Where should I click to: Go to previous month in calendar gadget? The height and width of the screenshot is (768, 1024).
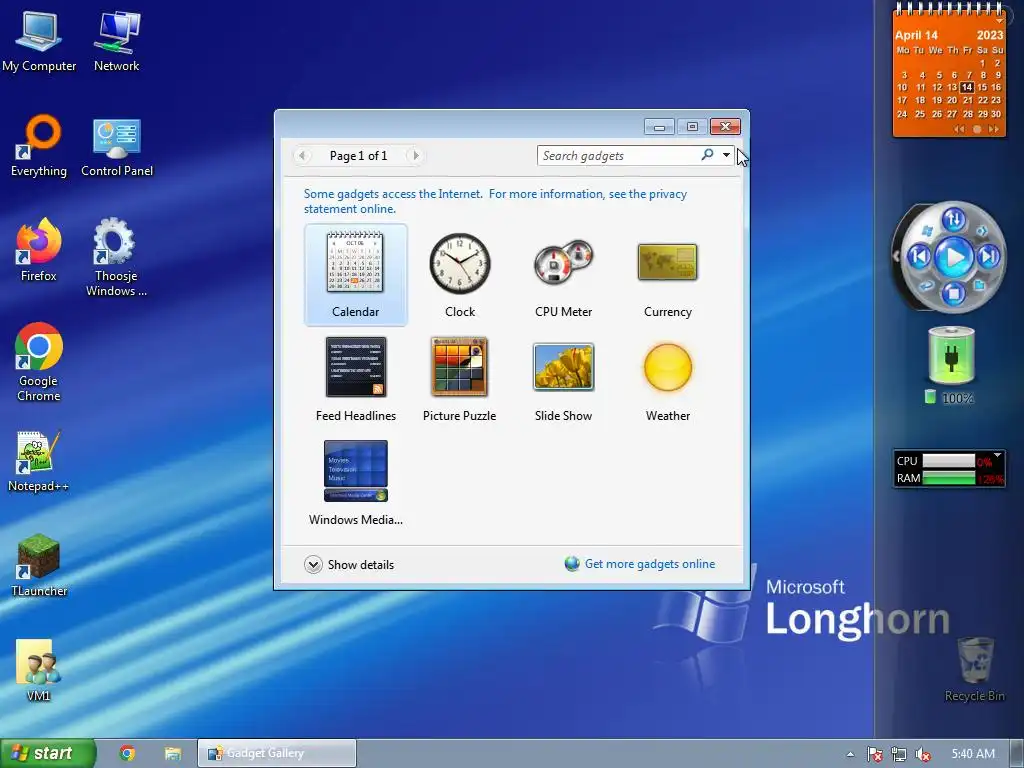(959, 129)
